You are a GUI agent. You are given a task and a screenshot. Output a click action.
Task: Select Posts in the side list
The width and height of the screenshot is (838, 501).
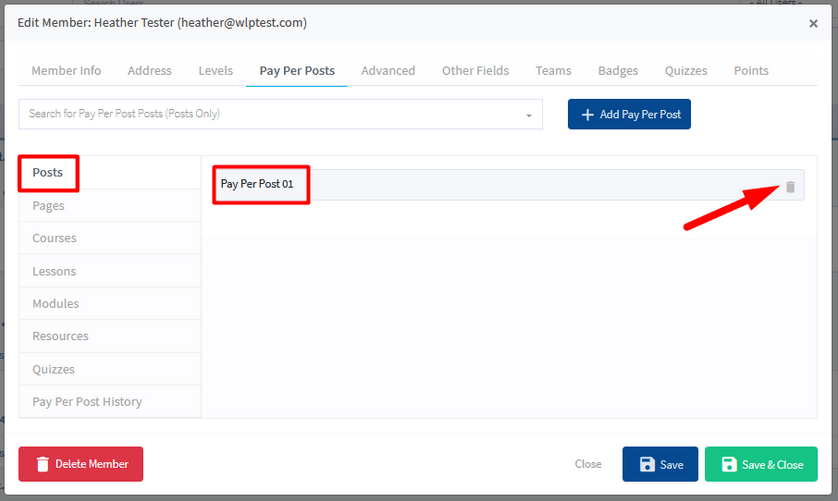pyautogui.click(x=110, y=173)
